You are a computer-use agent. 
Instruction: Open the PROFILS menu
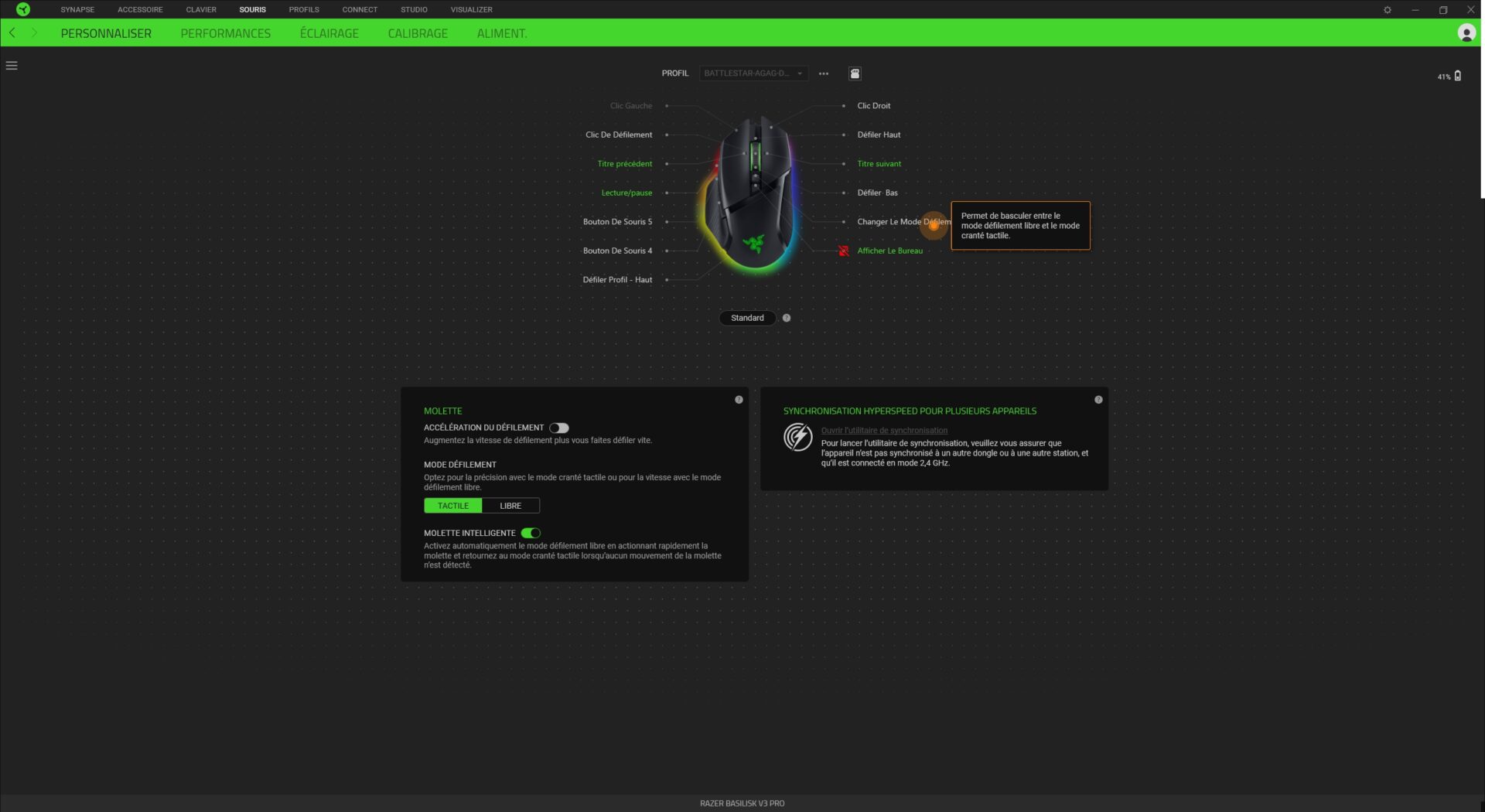(304, 9)
